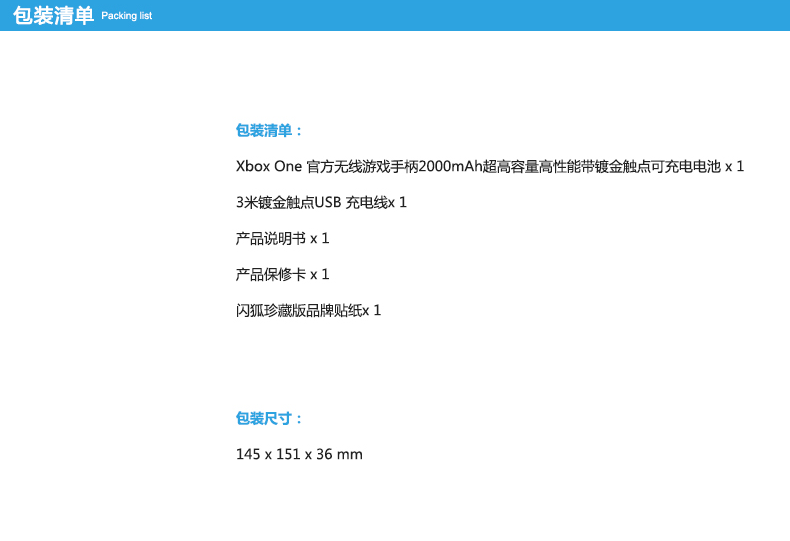Select the blue 包装清单： section heading

point(269,130)
